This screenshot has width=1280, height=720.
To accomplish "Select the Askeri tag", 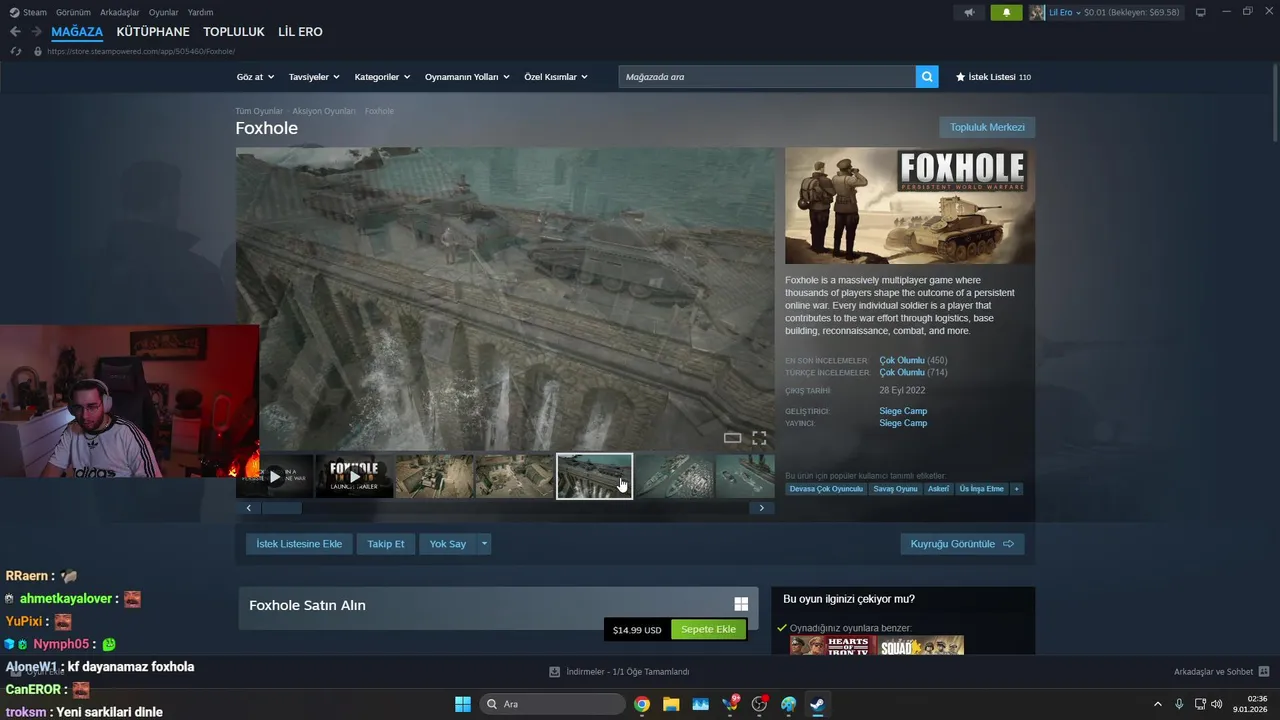I will [938, 489].
